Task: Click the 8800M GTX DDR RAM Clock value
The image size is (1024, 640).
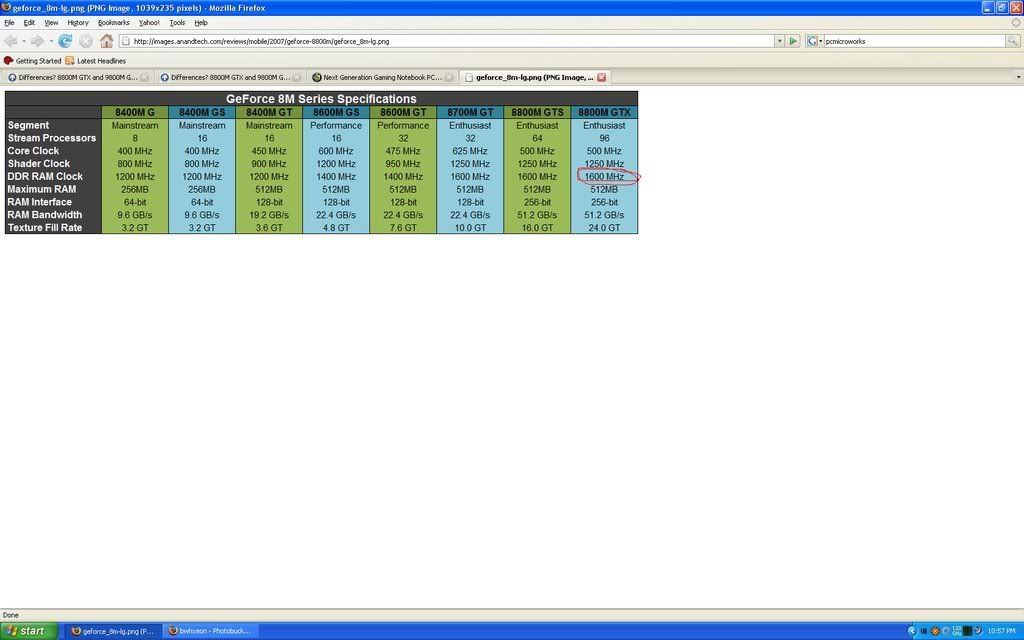Action: (x=604, y=176)
